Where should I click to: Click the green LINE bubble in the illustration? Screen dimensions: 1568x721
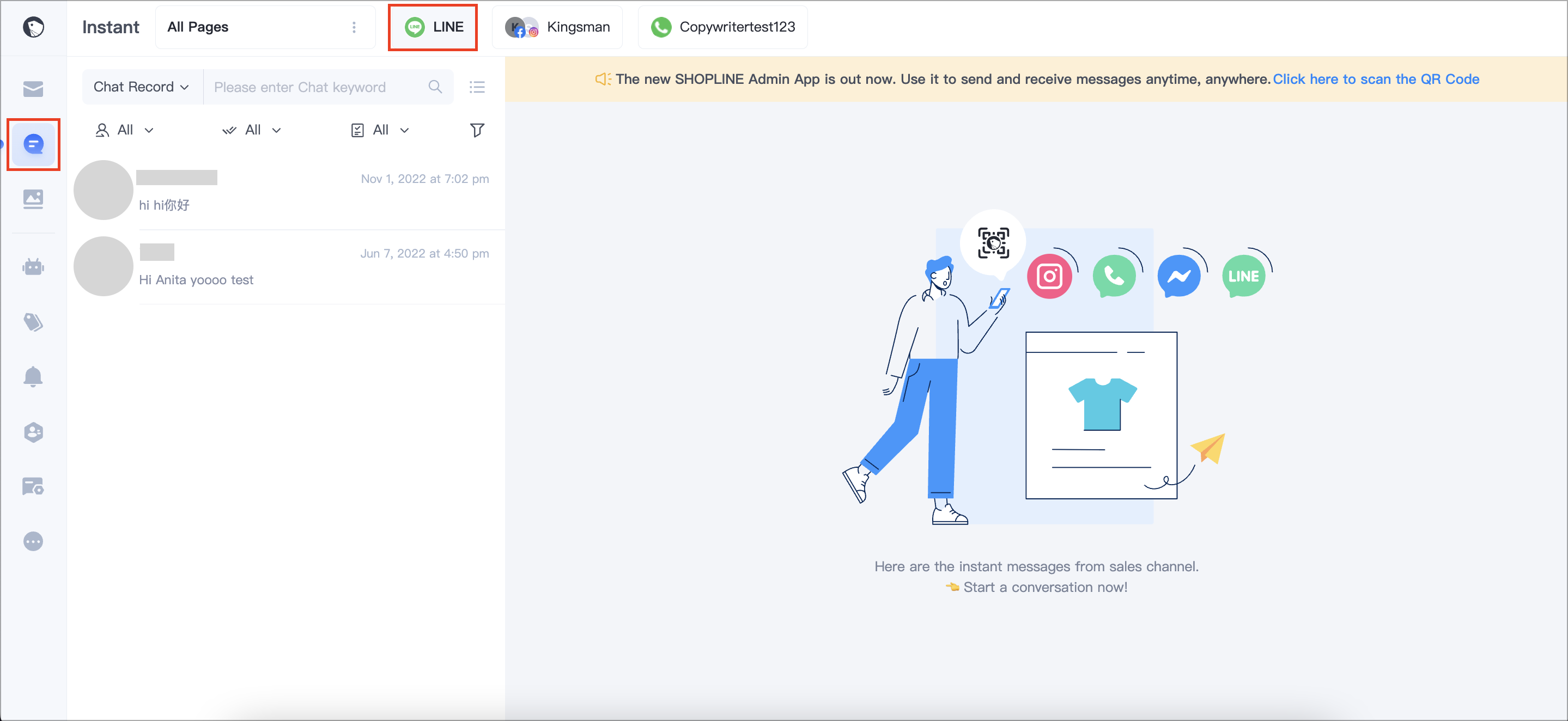tap(1244, 276)
